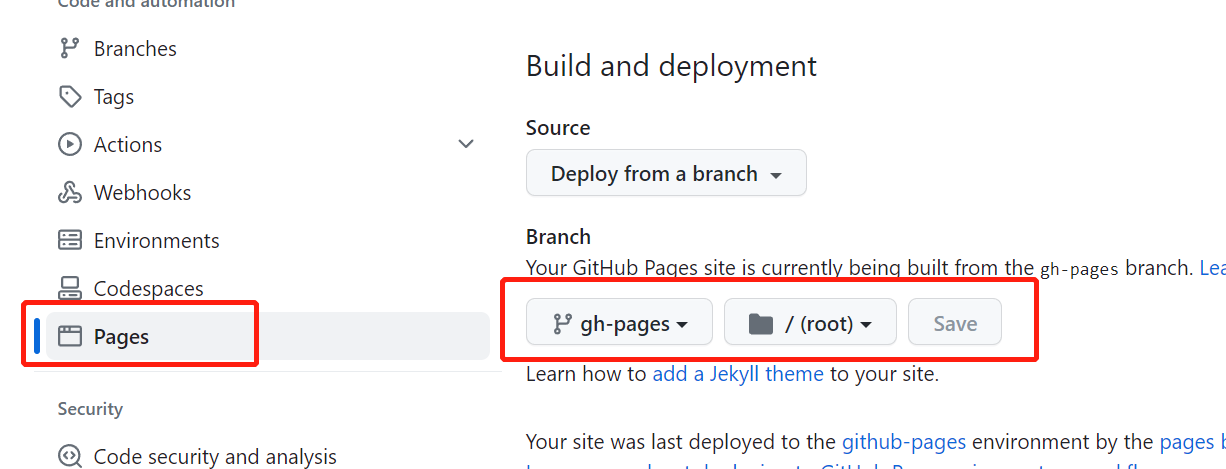Open the / (root) folder selector caret
The width and height of the screenshot is (1226, 469).
866,325
